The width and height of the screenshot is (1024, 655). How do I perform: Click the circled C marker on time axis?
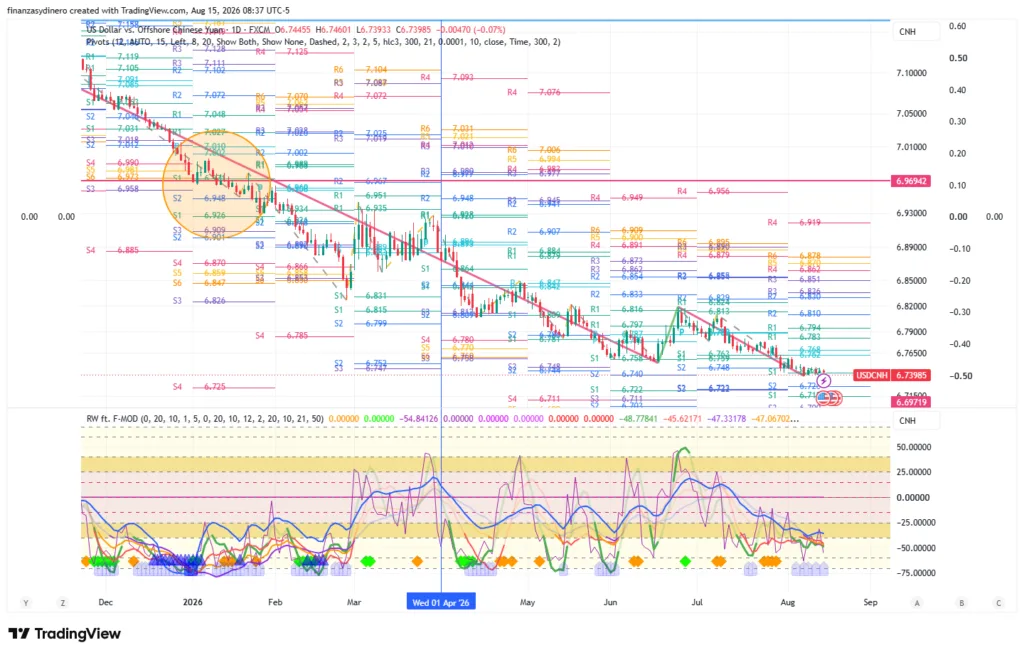tap(999, 603)
